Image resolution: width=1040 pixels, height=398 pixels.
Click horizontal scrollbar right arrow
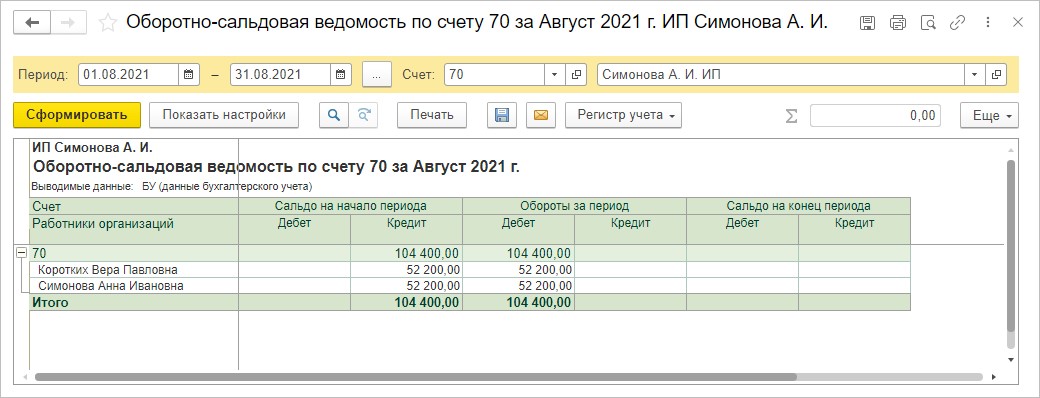(x=994, y=377)
